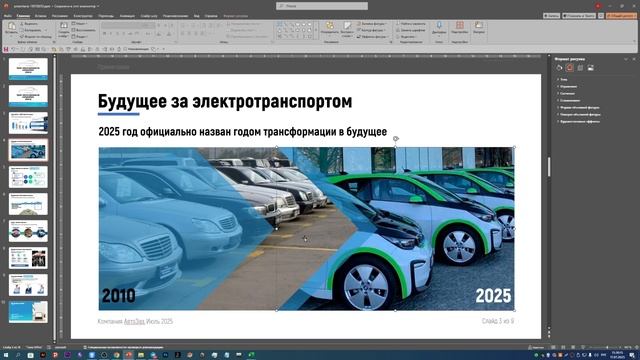Open the Add-ins (Надстройки) button
The width and height of the screenshot is (640, 360).
click(x=460, y=28)
